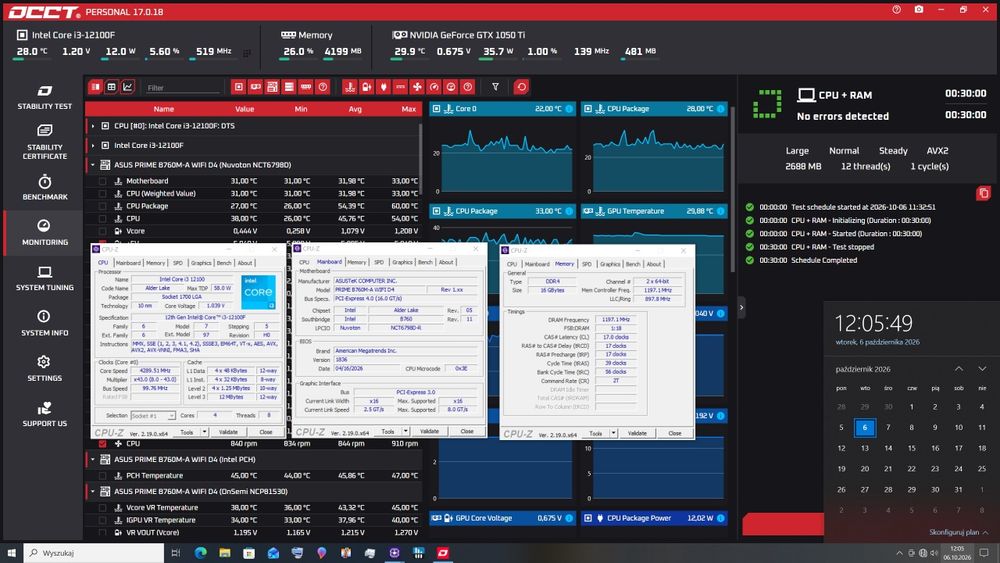Open Graphics tab in Mainboard CPU-Z window
1000x563 pixels.
tap(402, 262)
